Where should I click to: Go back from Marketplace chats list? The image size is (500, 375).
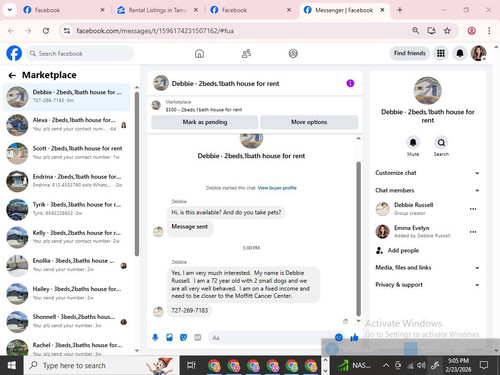[x=12, y=76]
